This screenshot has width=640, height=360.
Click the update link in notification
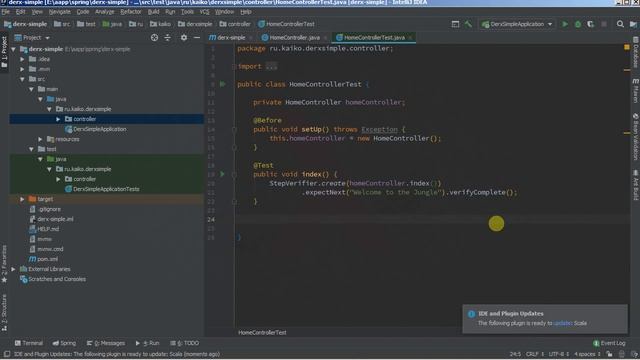(x=562, y=323)
